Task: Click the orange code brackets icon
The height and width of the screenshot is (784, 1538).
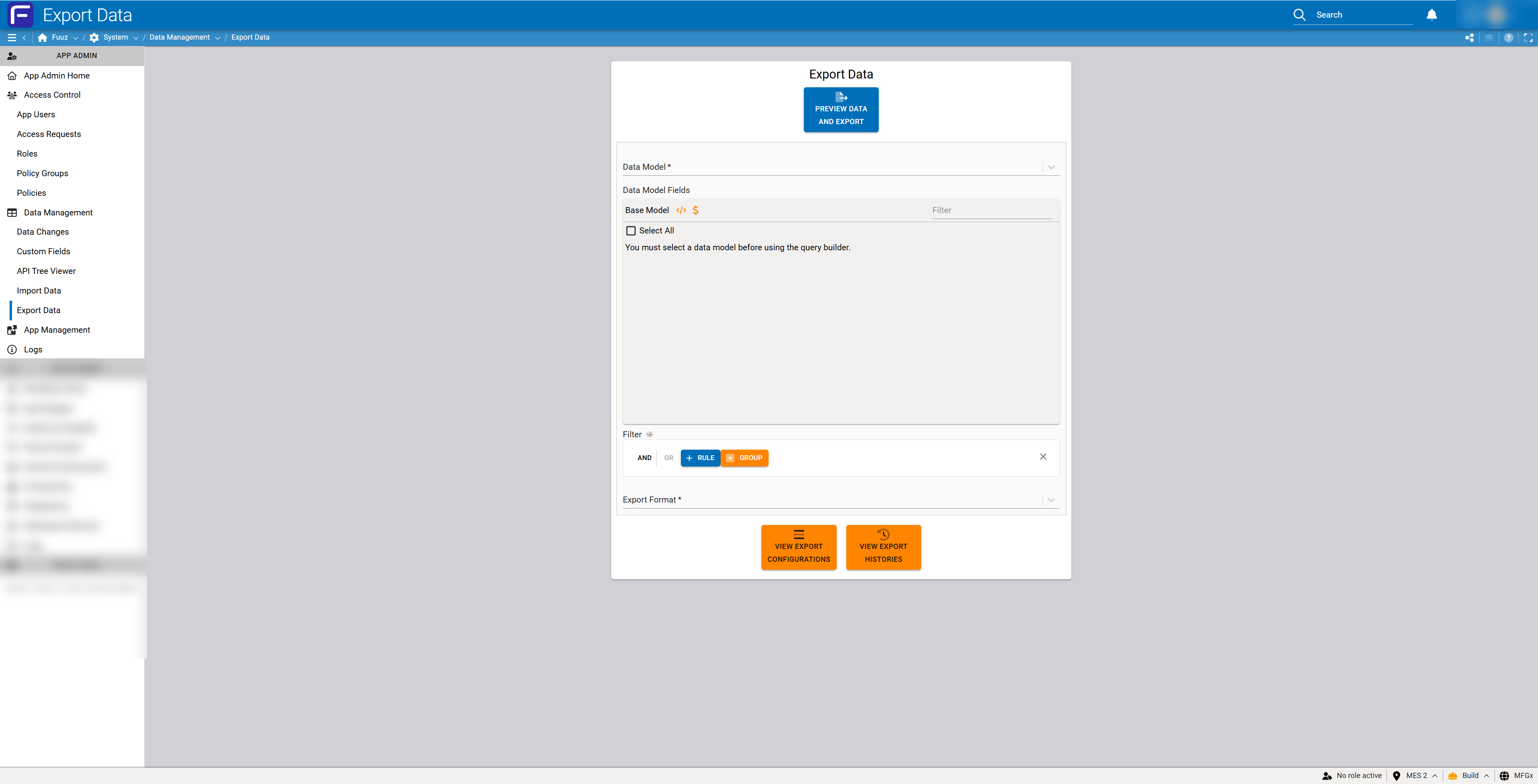Action: (x=681, y=210)
